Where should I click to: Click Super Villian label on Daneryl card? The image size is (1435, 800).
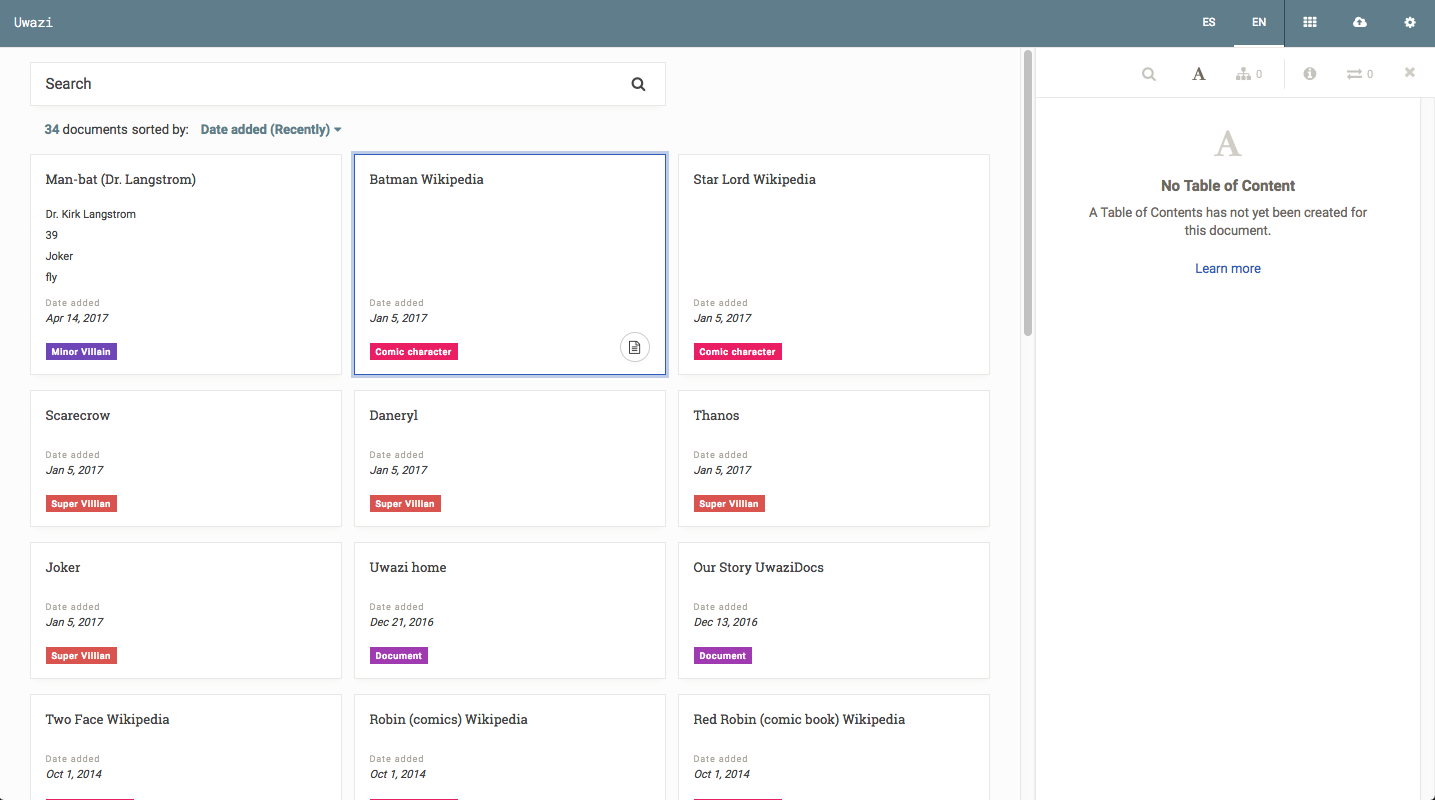[x=405, y=504]
